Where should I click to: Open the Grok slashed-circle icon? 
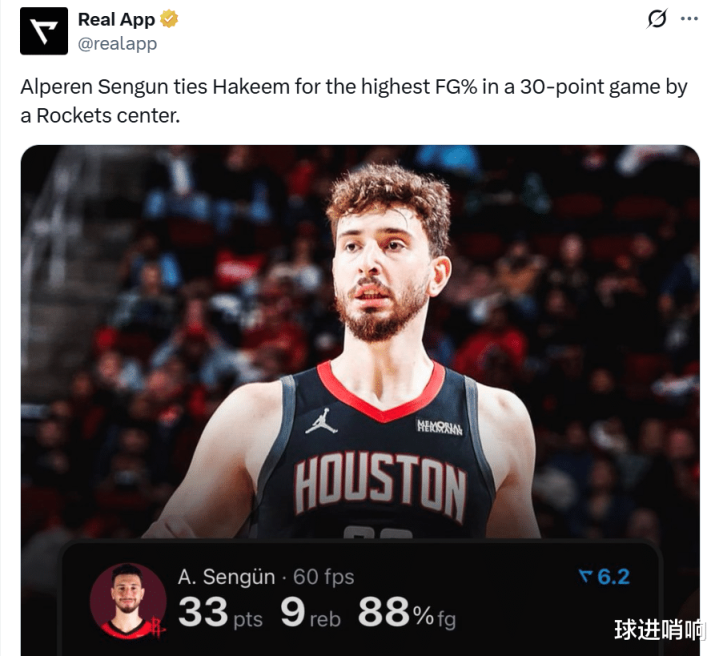(x=657, y=19)
